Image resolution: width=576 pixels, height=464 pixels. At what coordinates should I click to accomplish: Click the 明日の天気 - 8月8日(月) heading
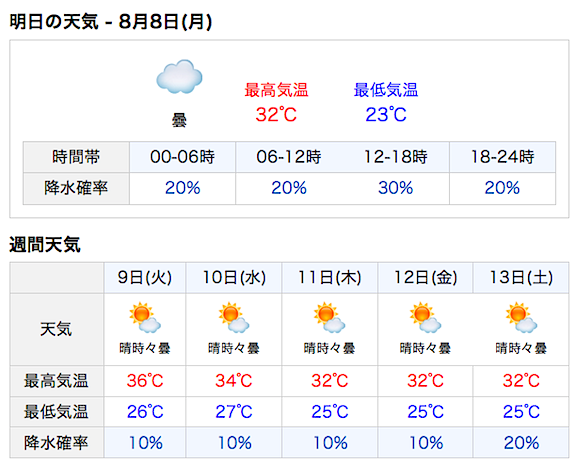point(111,22)
